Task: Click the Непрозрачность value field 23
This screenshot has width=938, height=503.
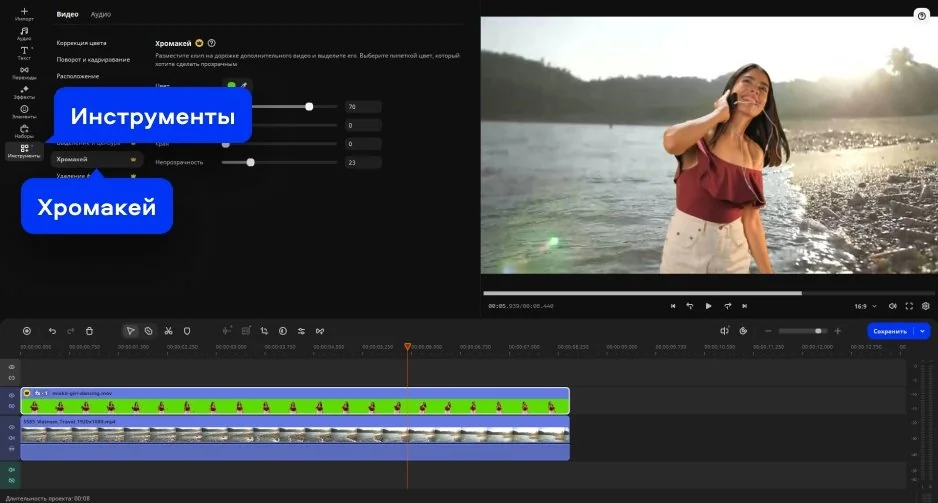Action: tap(363, 162)
